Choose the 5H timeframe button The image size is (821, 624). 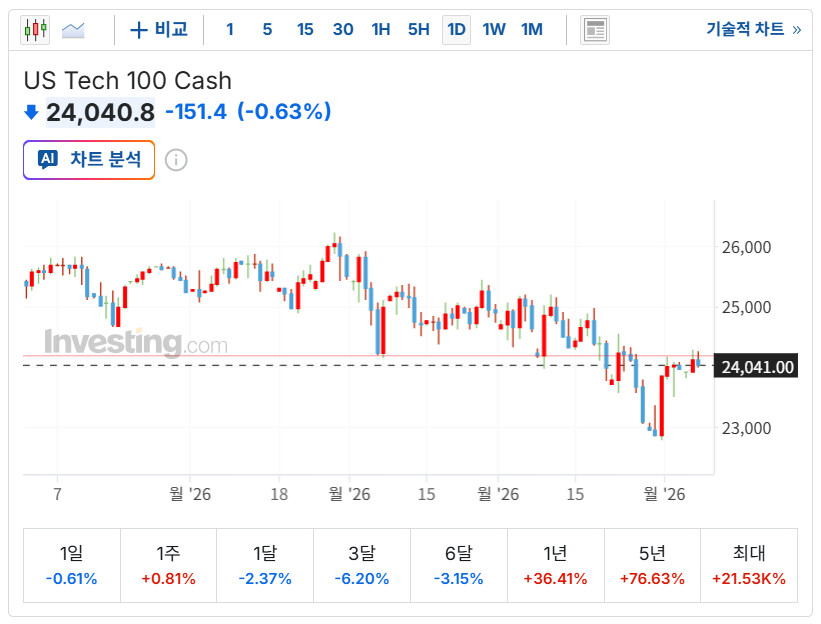point(418,30)
